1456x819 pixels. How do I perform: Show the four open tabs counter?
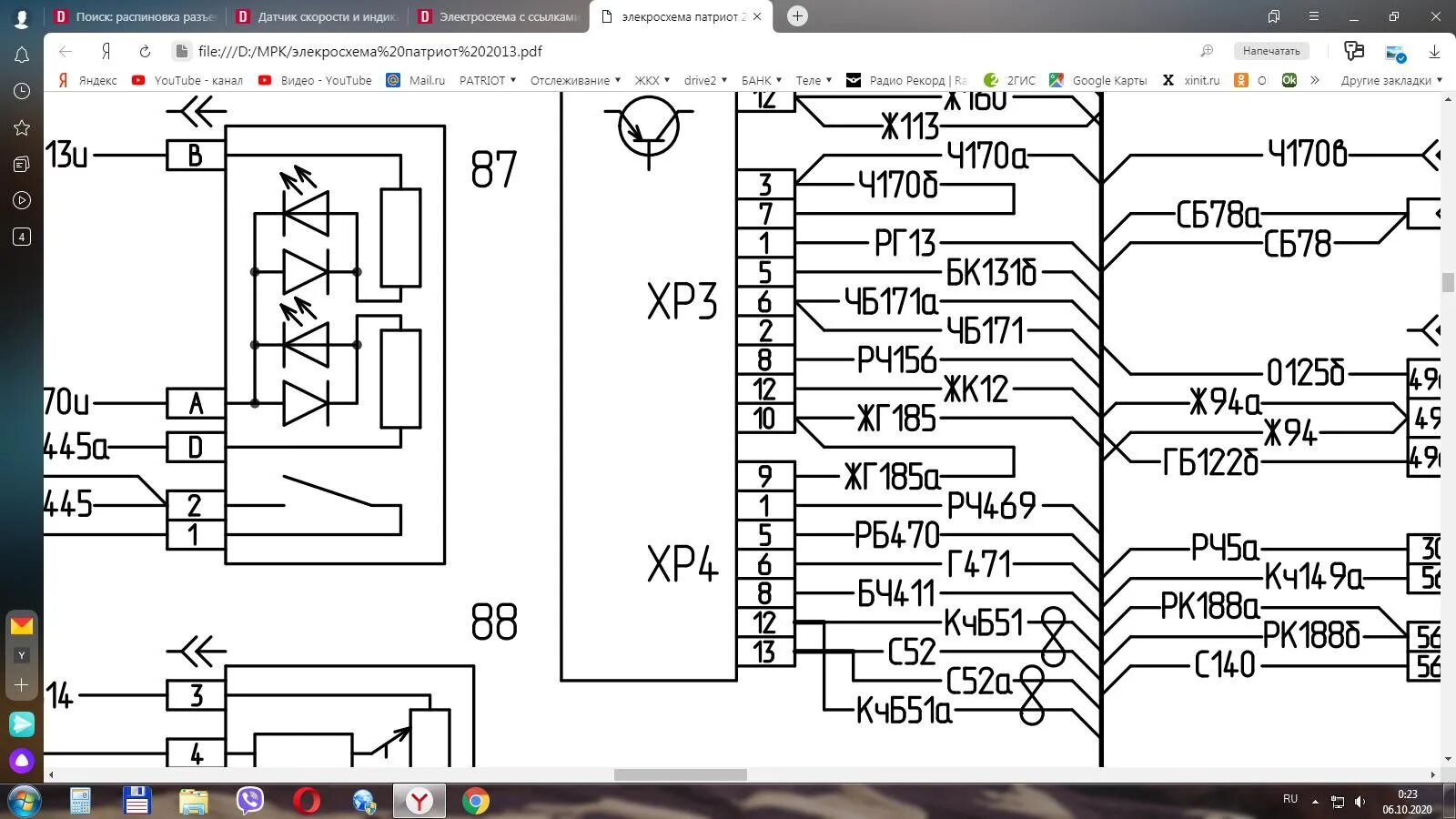pos(22,237)
